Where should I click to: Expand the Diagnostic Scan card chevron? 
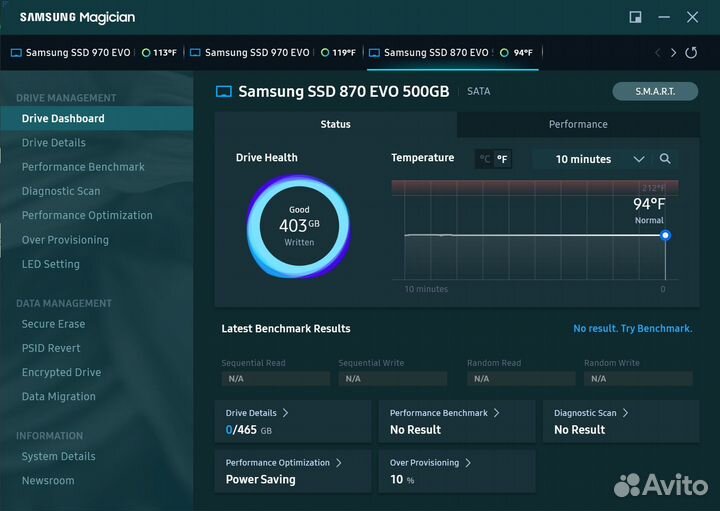625,413
